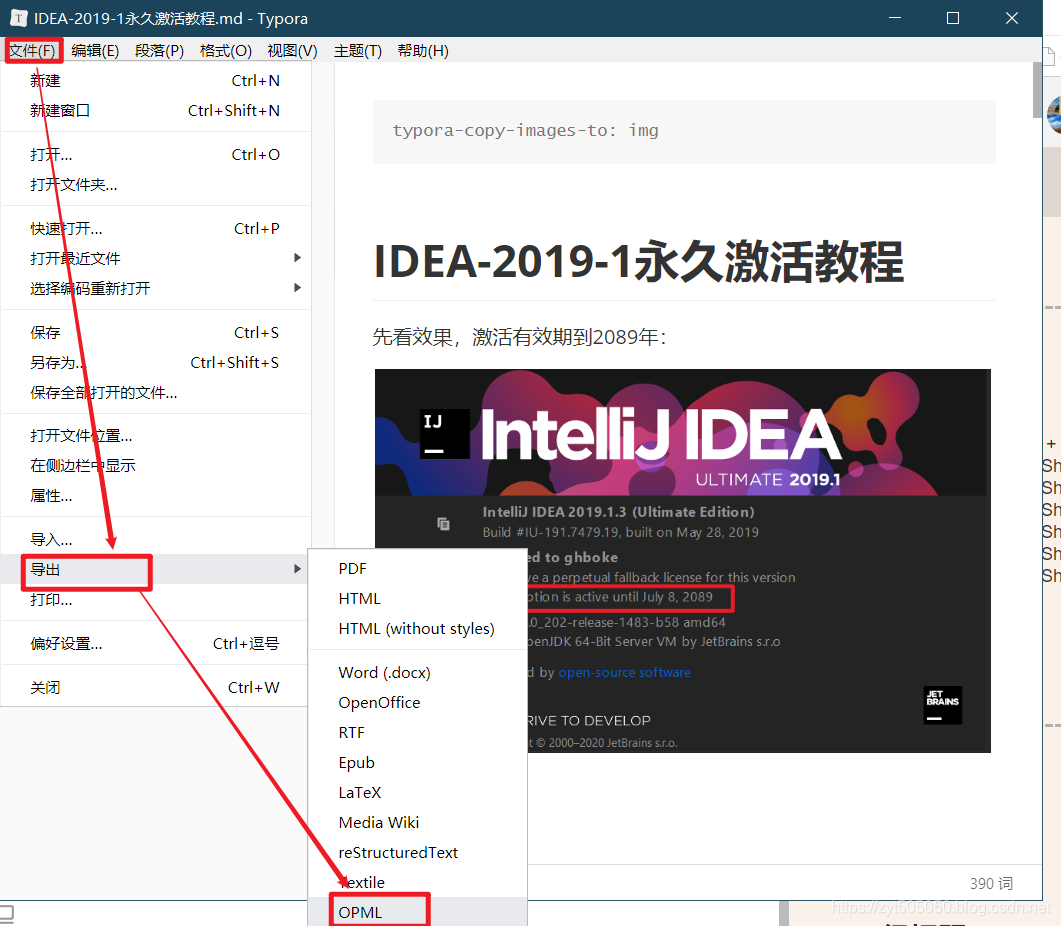Open 属性... menu entry
The width and height of the screenshot is (1061, 926).
point(155,495)
